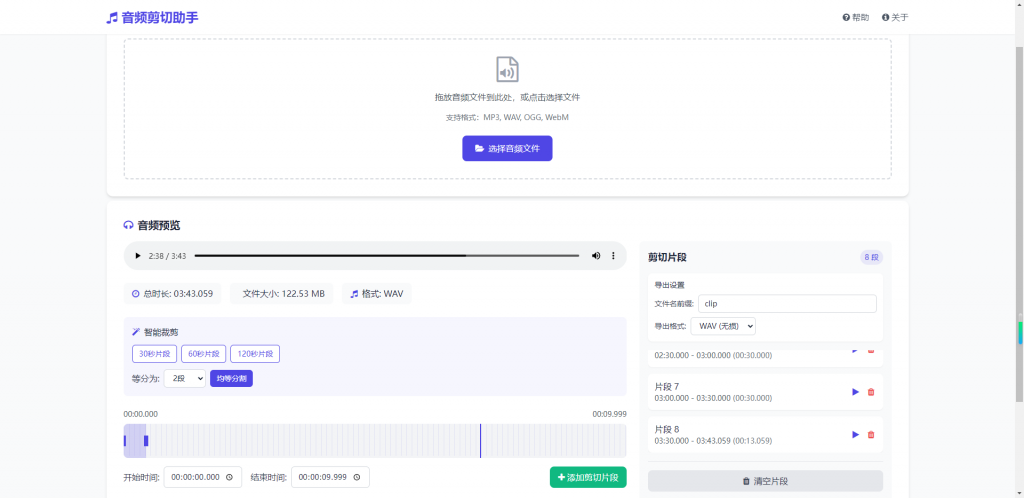The width and height of the screenshot is (1024, 498).
Task: Open the 等分为 segments dropdown
Action: point(185,379)
